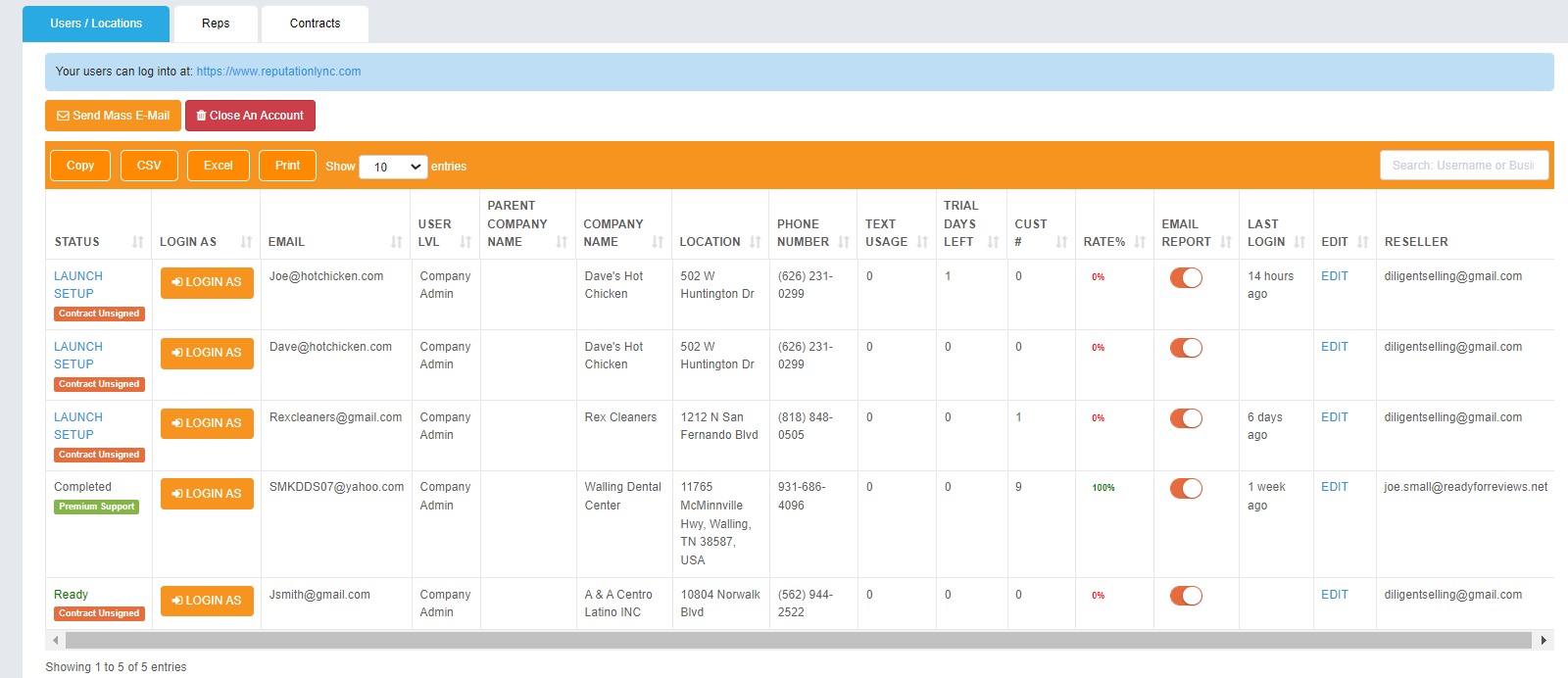
Task: Disable email report for Walling Dental Center
Action: (x=1186, y=489)
